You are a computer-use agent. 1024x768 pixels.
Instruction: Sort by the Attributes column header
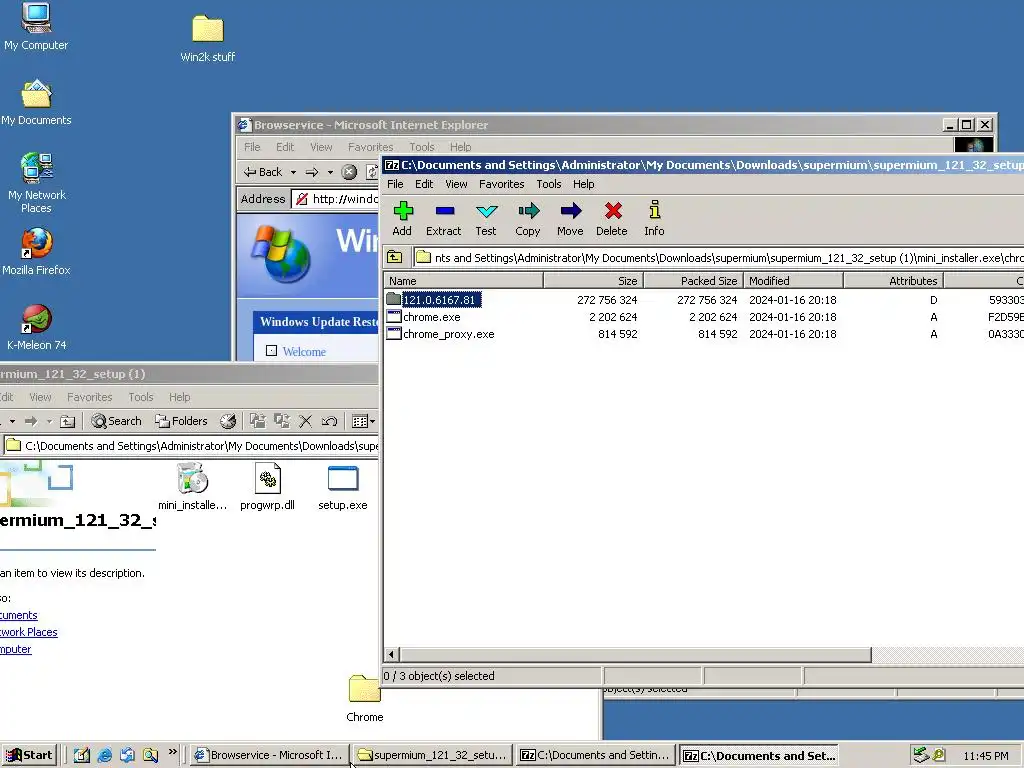tap(893, 281)
